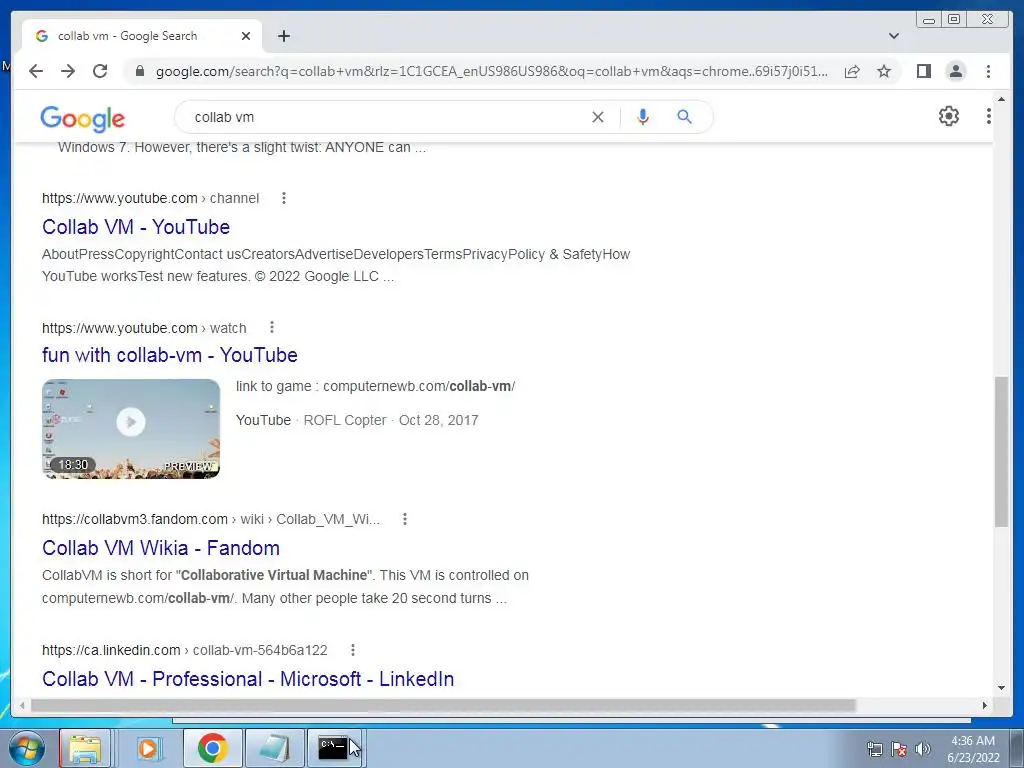Click the ca.linkedin.com breadcrumb URL

click(x=185, y=650)
